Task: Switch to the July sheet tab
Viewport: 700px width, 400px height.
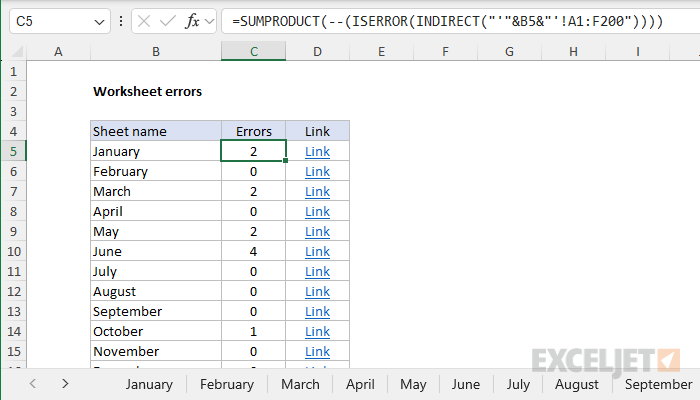Action: [x=518, y=384]
